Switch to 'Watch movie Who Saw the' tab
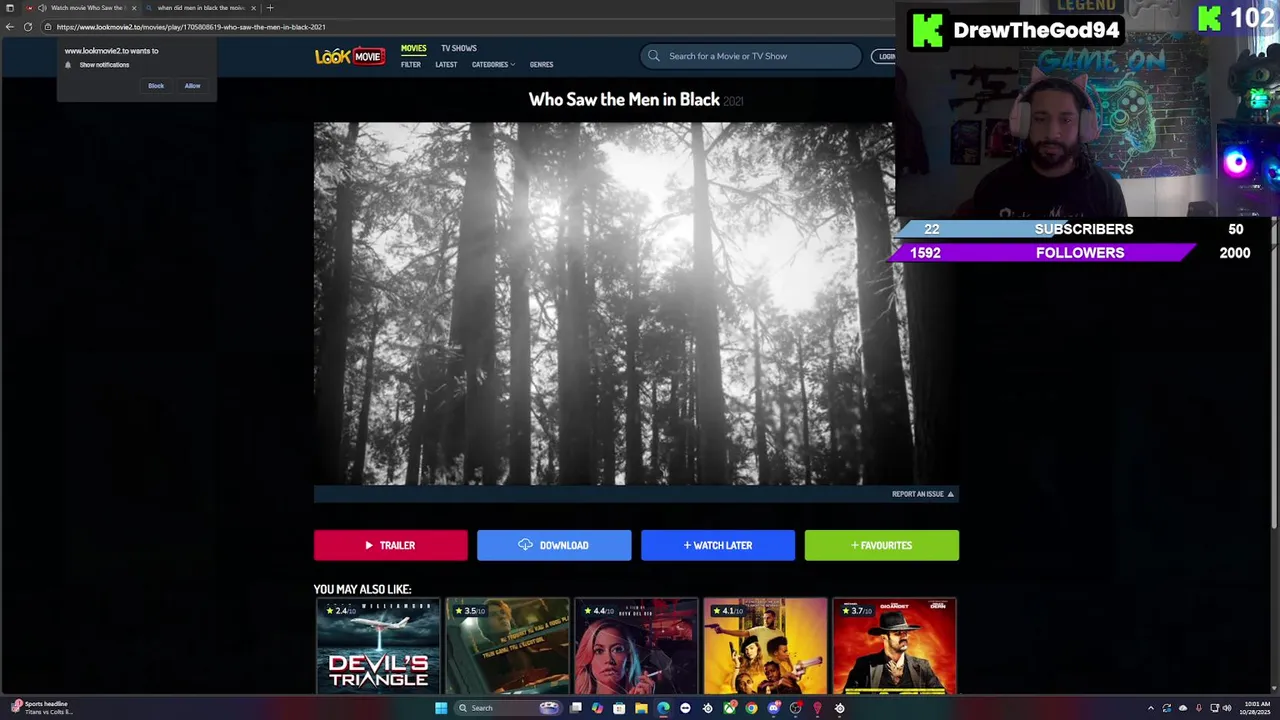This screenshot has height=720, width=1280. pos(82,8)
